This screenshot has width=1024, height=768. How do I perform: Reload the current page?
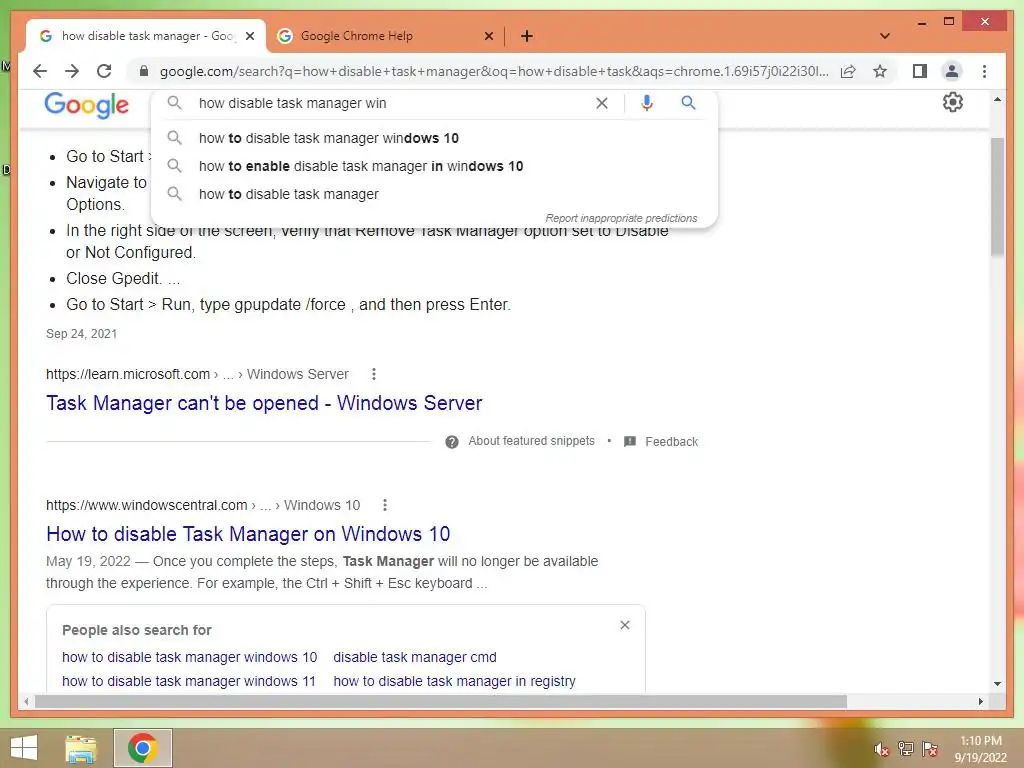click(104, 71)
